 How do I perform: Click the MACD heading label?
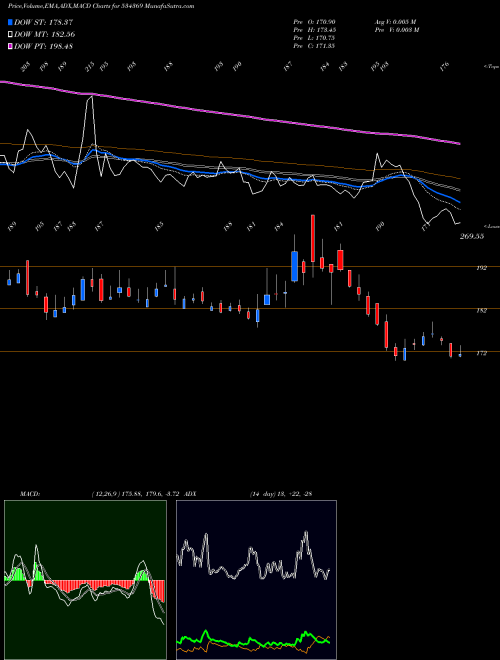29,493
